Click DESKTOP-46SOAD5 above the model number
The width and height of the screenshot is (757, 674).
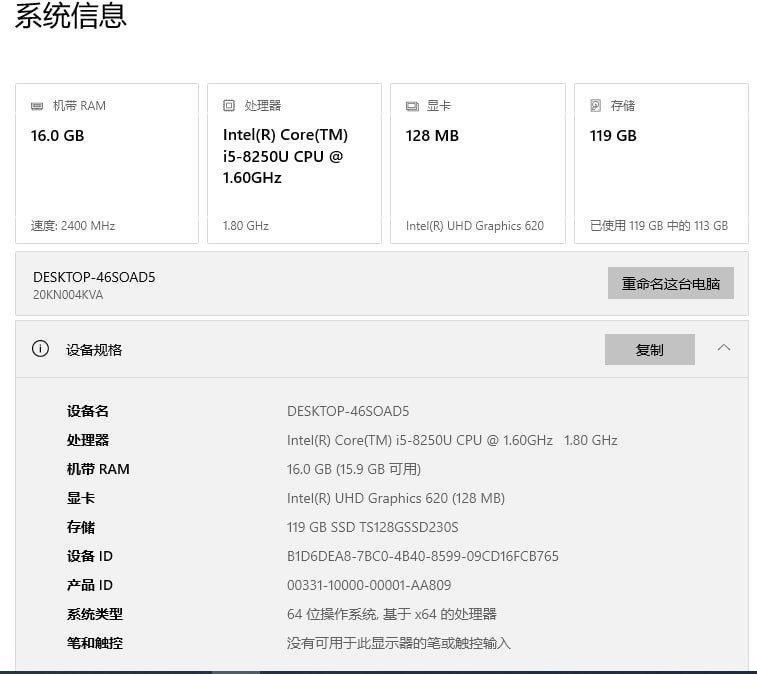(94, 277)
